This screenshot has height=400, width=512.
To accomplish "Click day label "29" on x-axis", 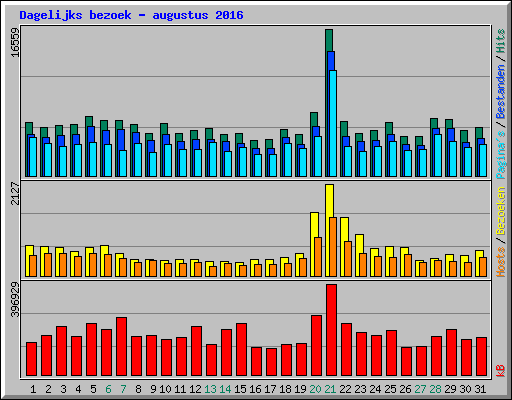I will pyautogui.click(x=450, y=389).
